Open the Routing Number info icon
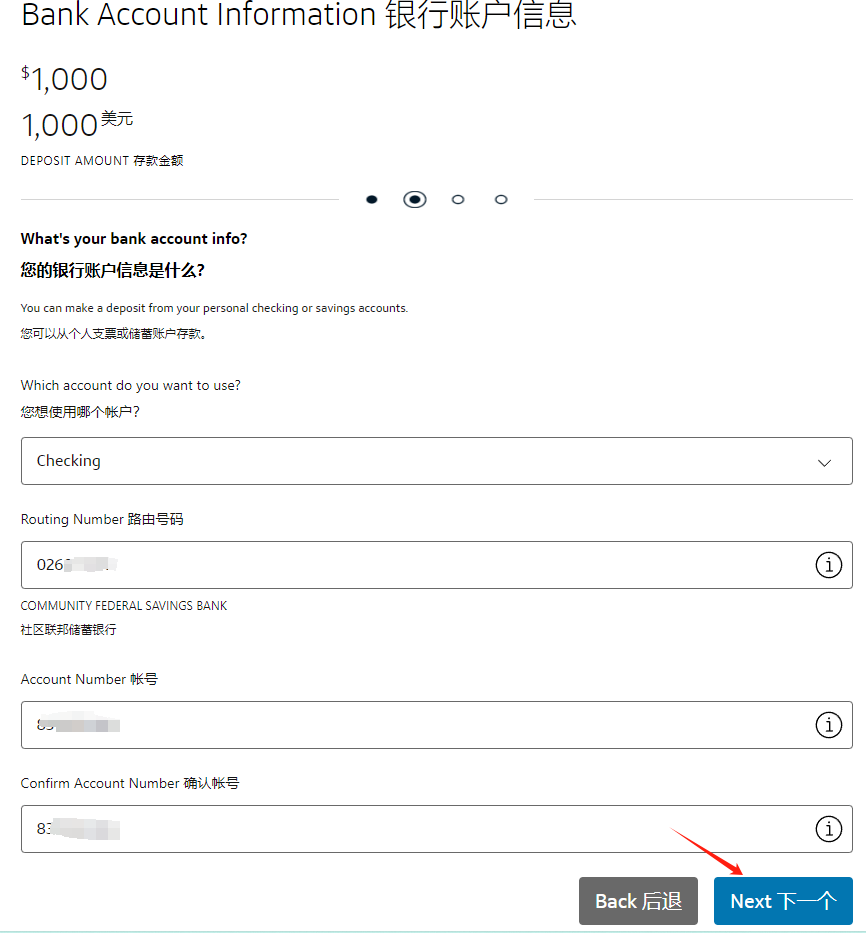Viewport: 866px width, 933px height. click(828, 565)
